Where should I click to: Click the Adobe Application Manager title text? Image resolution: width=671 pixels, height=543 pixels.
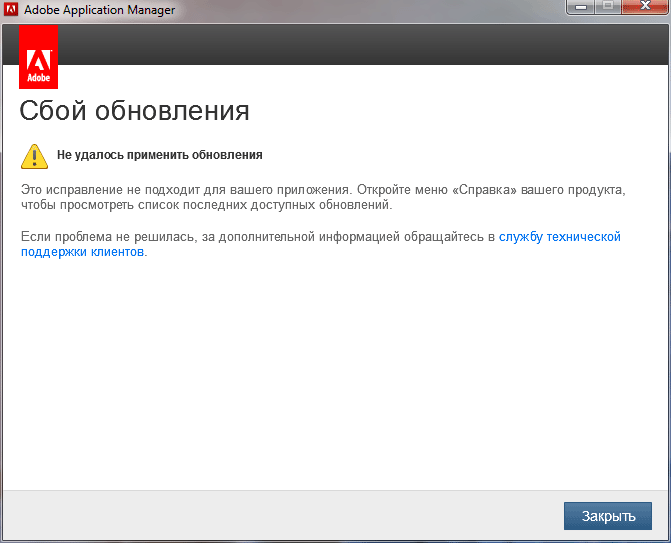(99, 9)
